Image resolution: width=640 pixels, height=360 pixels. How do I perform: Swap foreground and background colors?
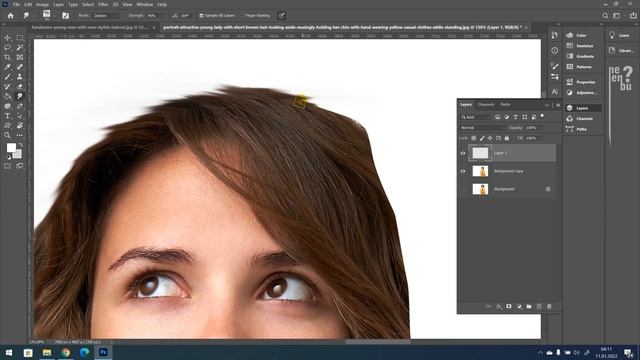[20, 145]
